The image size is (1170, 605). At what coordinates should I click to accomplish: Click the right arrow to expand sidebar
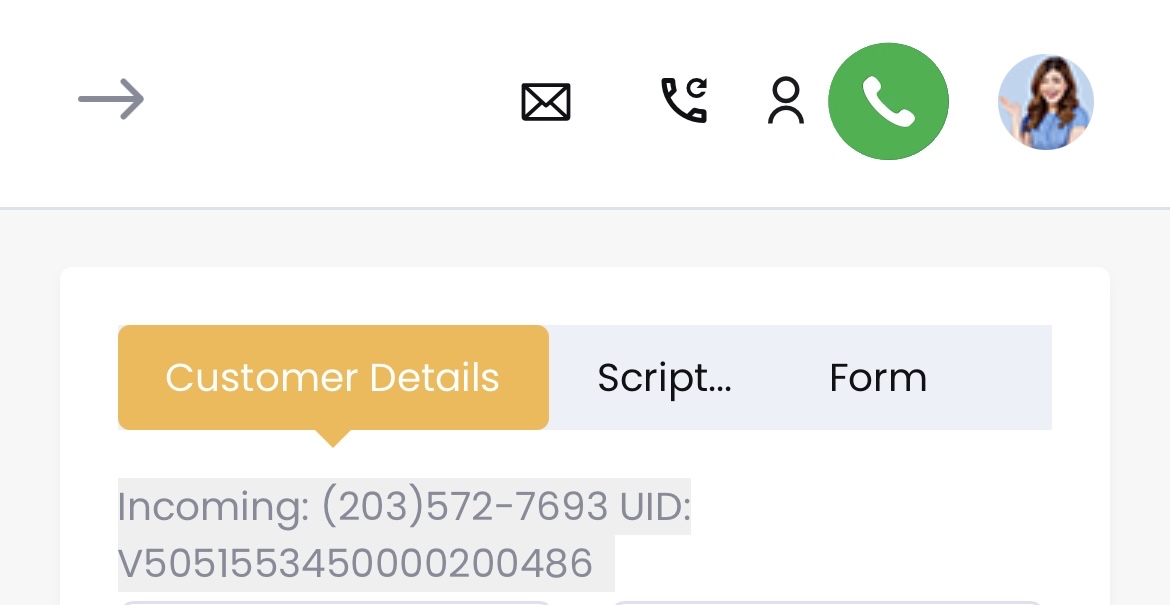click(x=111, y=99)
